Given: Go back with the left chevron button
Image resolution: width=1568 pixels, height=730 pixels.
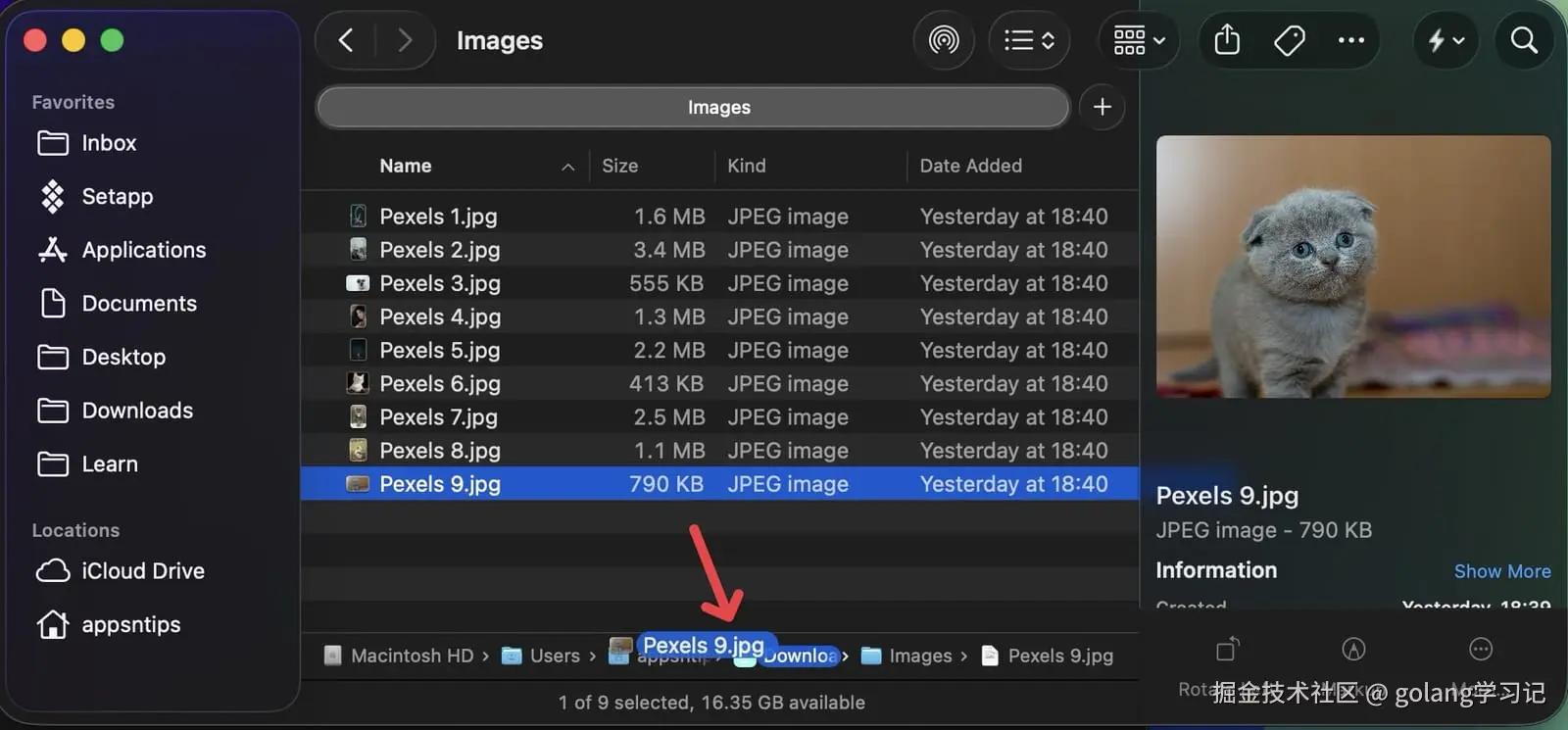Looking at the screenshot, I should pyautogui.click(x=346, y=40).
